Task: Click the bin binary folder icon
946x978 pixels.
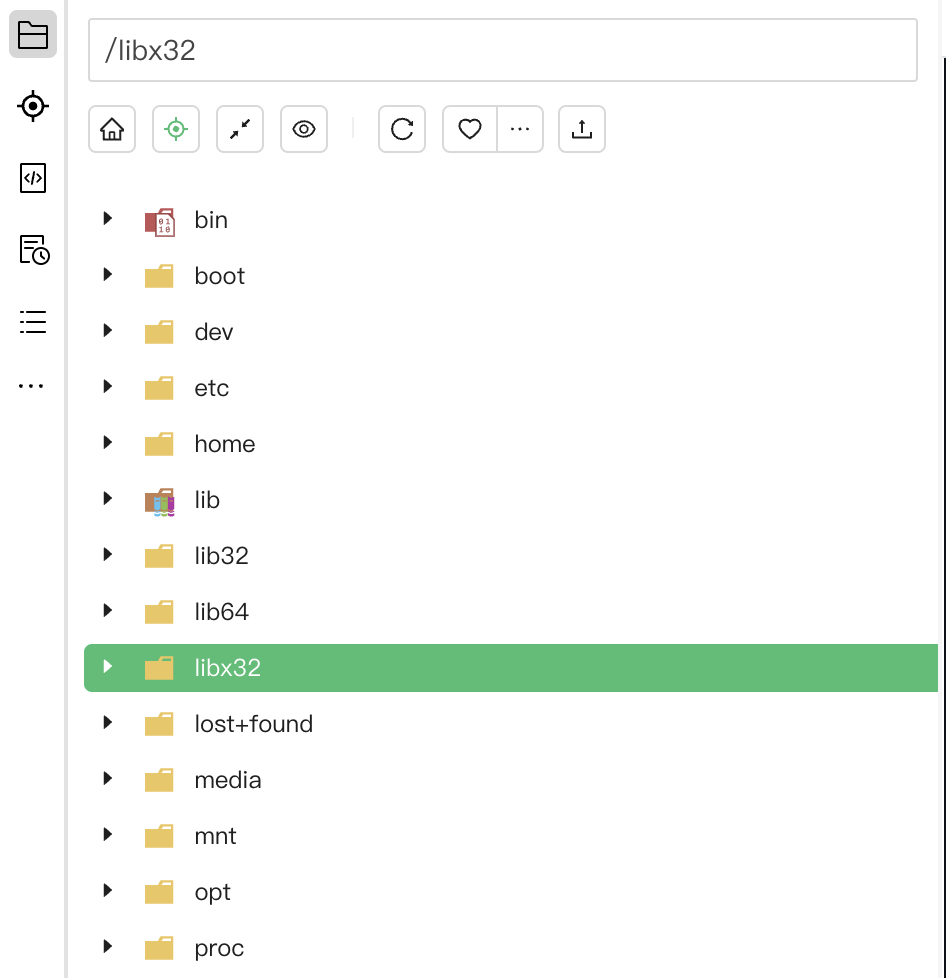Action: tap(160, 222)
